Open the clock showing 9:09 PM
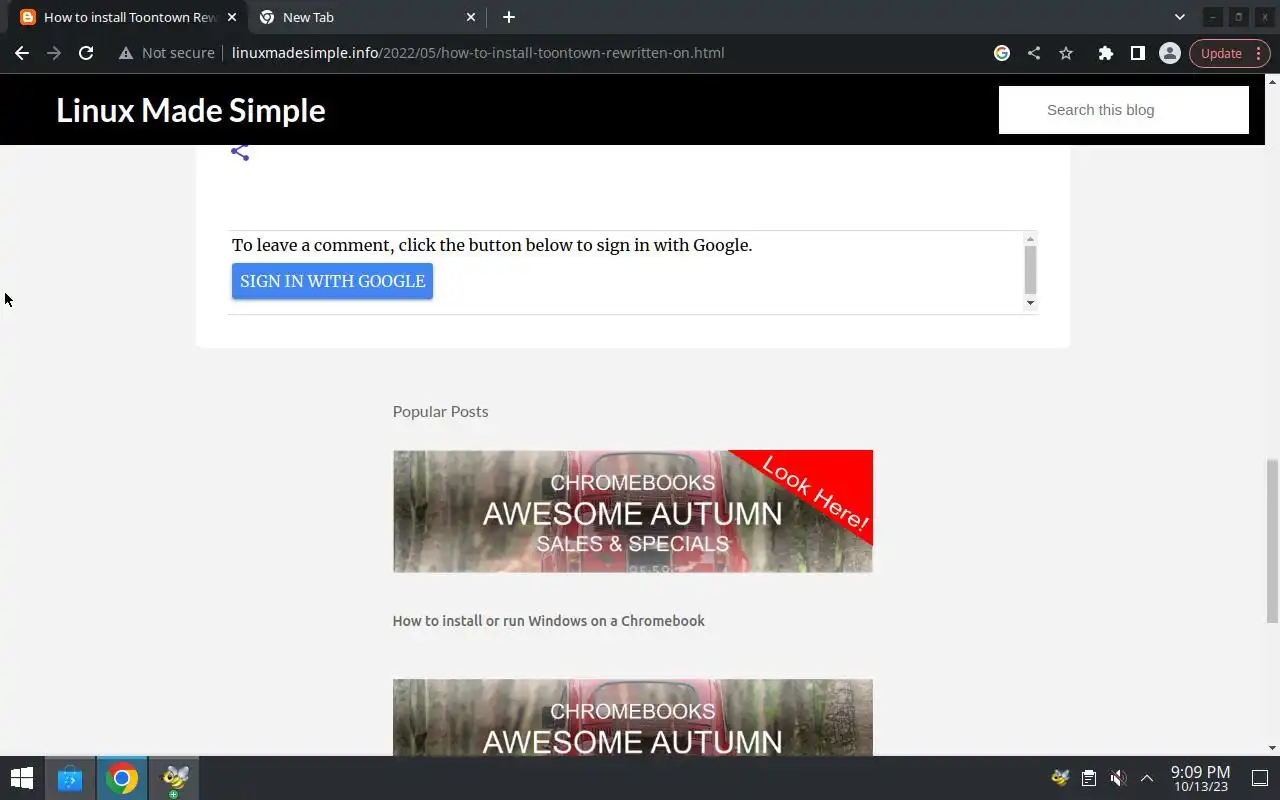1280x800 pixels. pos(1200,778)
